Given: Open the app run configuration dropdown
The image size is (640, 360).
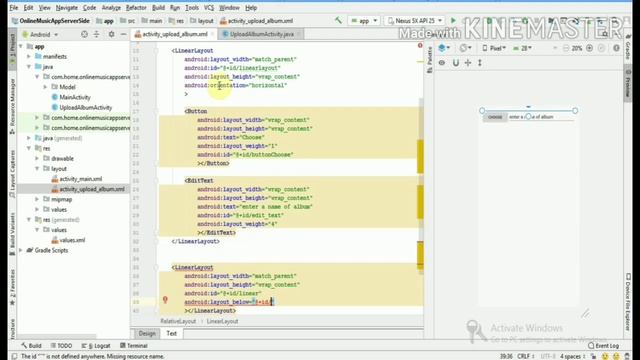Looking at the screenshot, I should click(x=364, y=20).
